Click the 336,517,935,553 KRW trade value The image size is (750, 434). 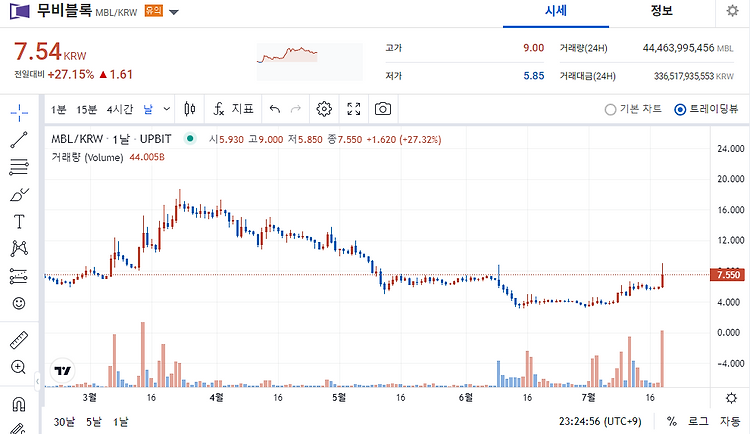coord(694,76)
